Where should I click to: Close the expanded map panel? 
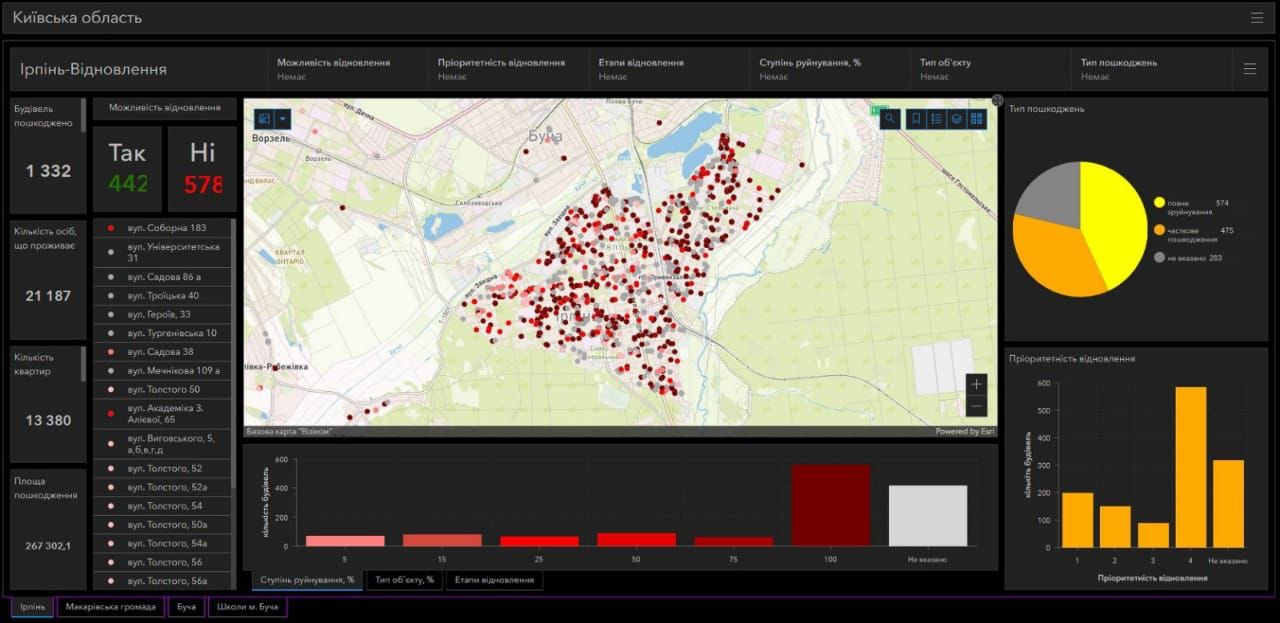[x=997, y=100]
